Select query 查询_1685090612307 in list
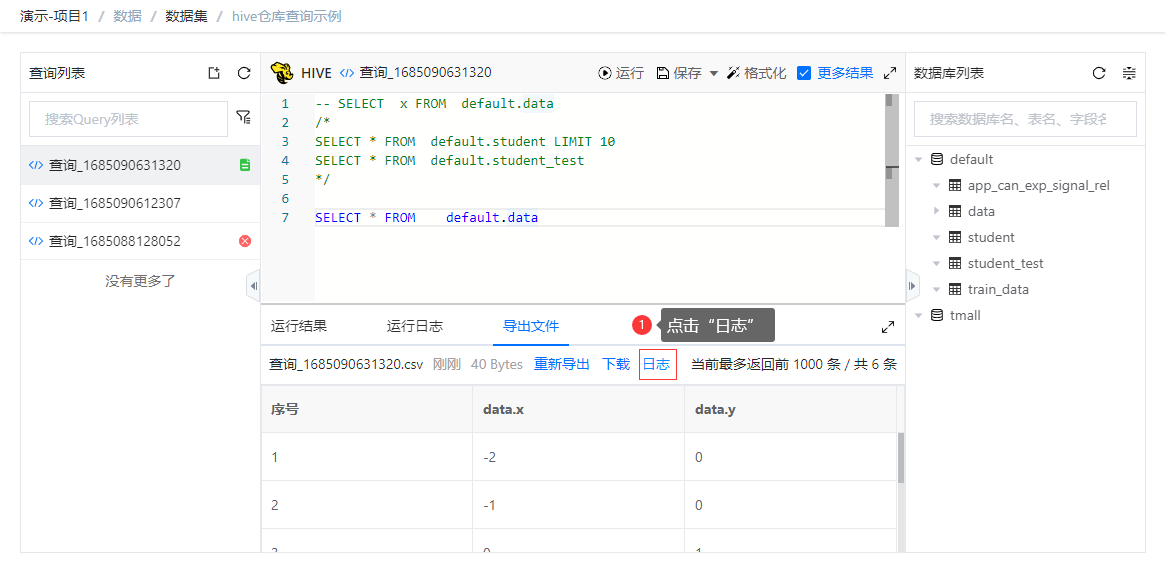This screenshot has width=1166, height=571. (x=141, y=203)
